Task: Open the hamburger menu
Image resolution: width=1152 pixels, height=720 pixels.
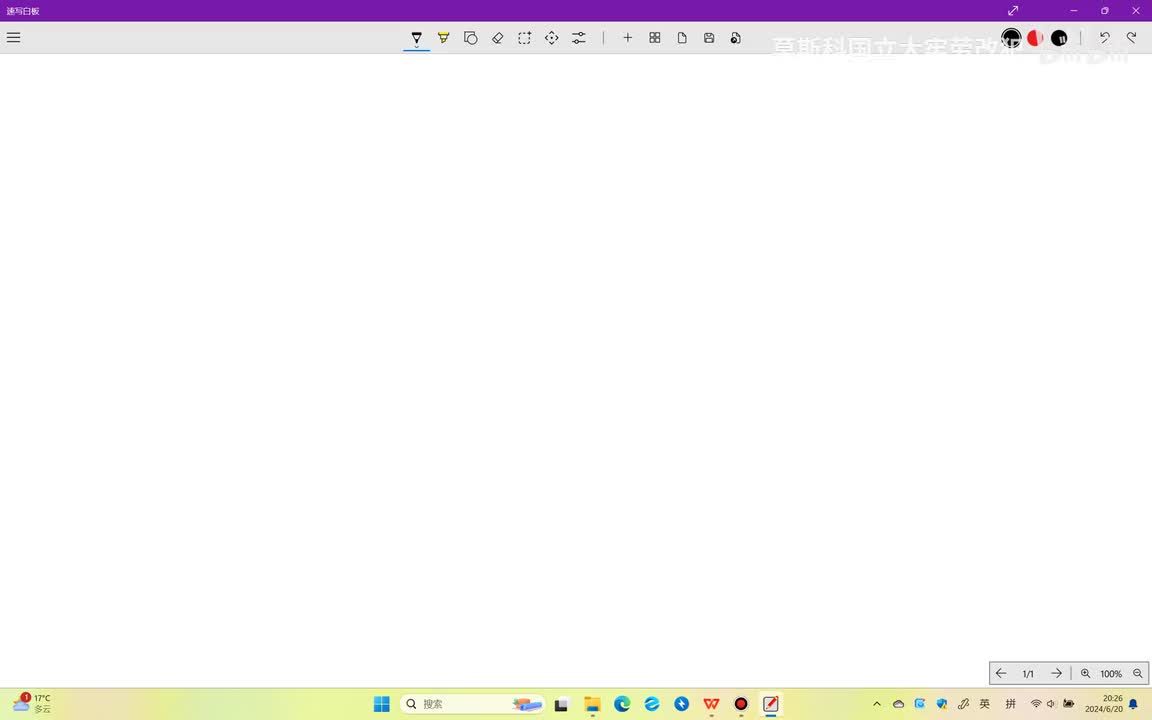Action: coord(13,37)
